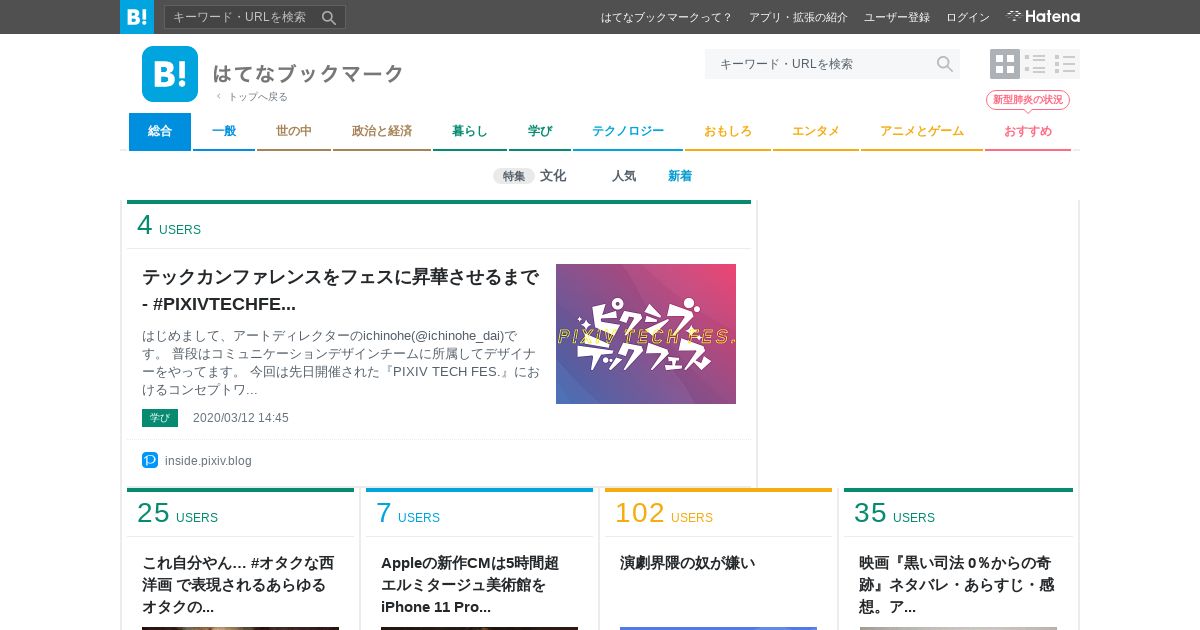Go back via トップへ戻る link
The width and height of the screenshot is (1200, 630).
[x=252, y=97]
